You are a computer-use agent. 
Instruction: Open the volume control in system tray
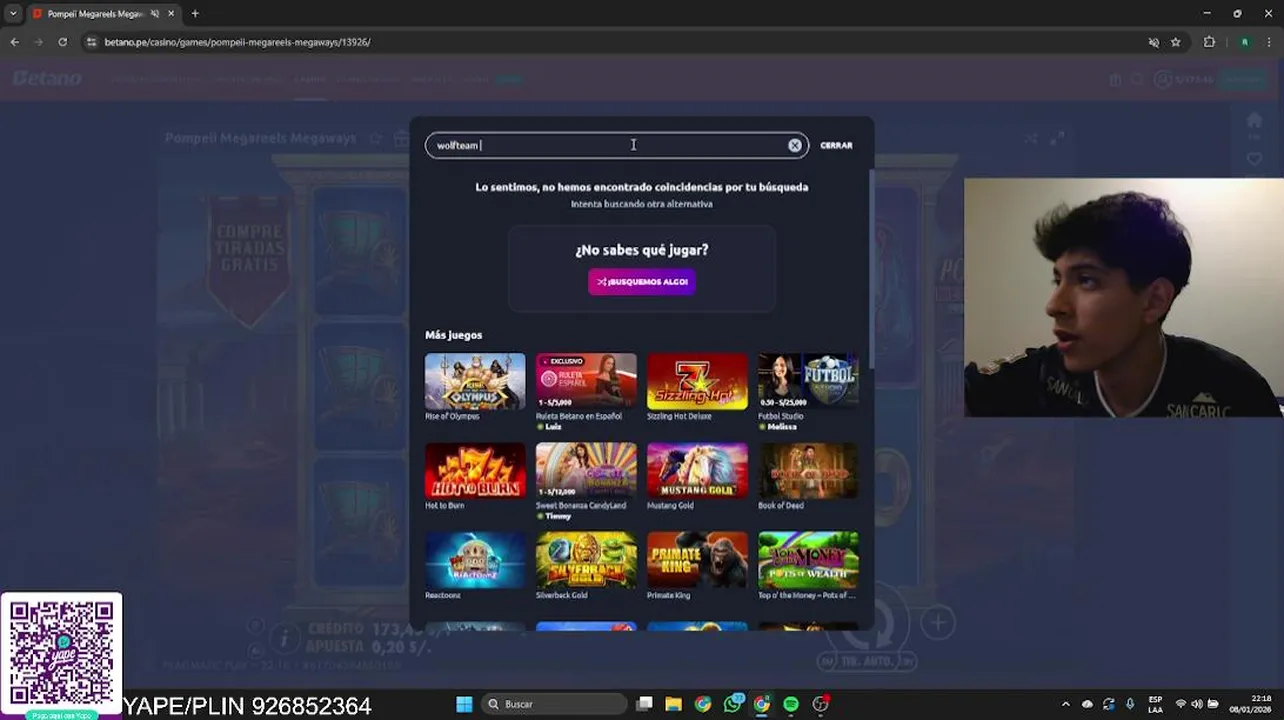(1197, 704)
